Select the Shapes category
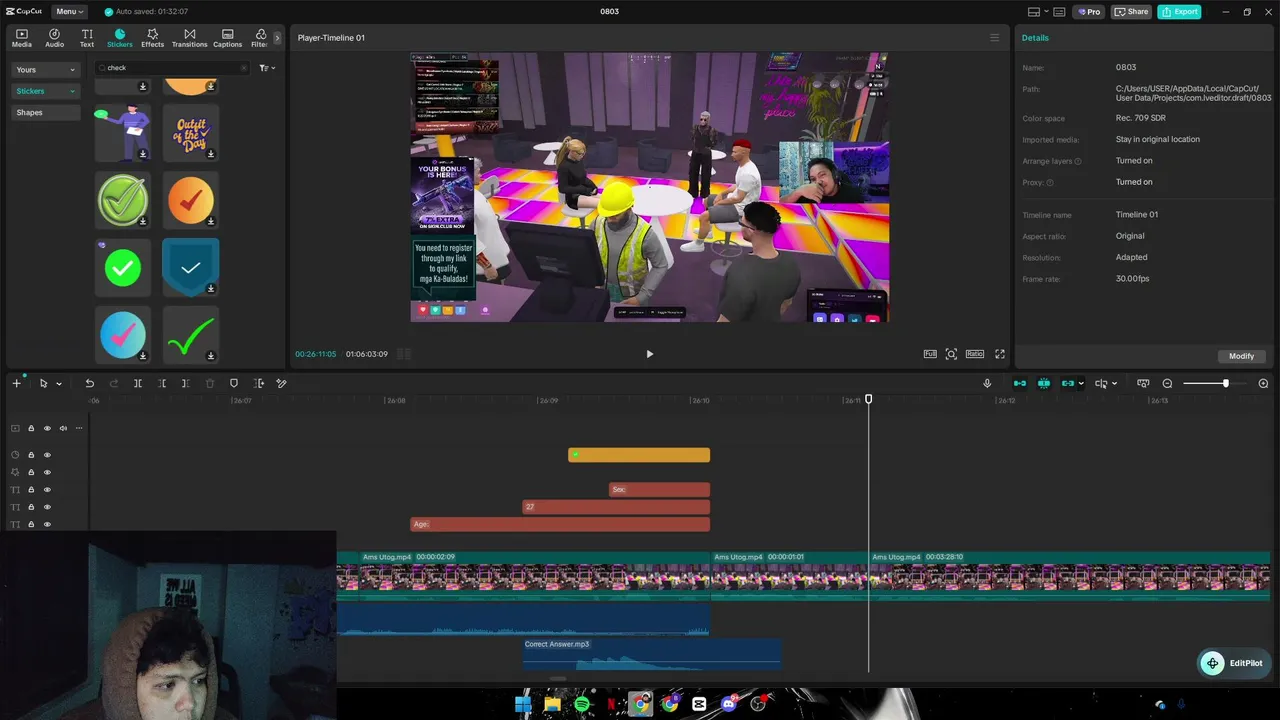The width and height of the screenshot is (1280, 720). (45, 112)
